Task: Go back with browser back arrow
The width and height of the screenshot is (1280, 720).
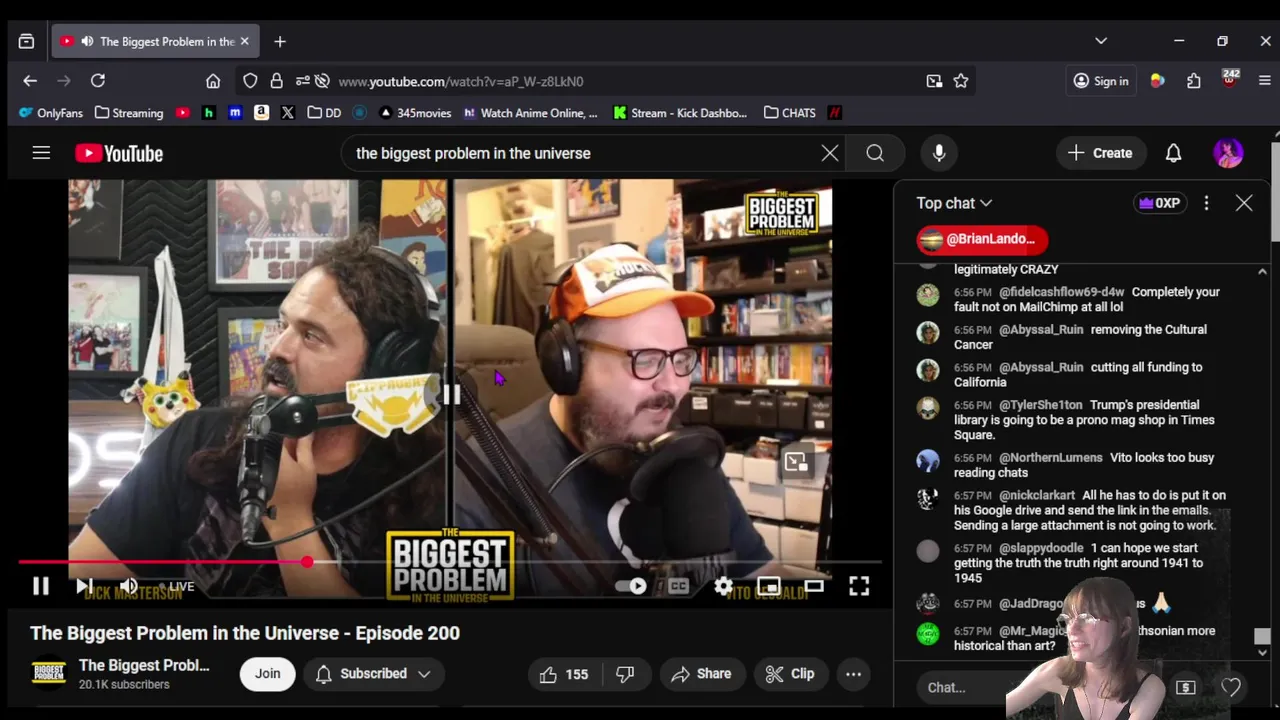Action: [x=30, y=81]
